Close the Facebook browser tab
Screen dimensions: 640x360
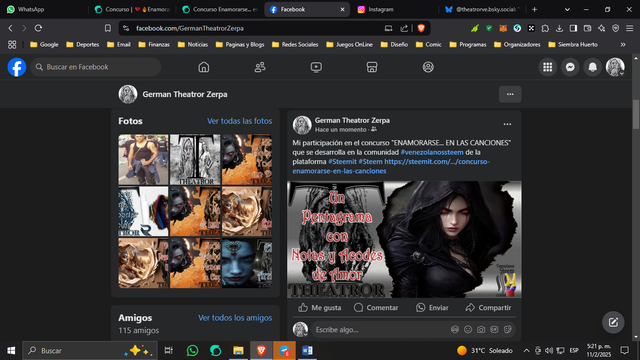point(342,9)
